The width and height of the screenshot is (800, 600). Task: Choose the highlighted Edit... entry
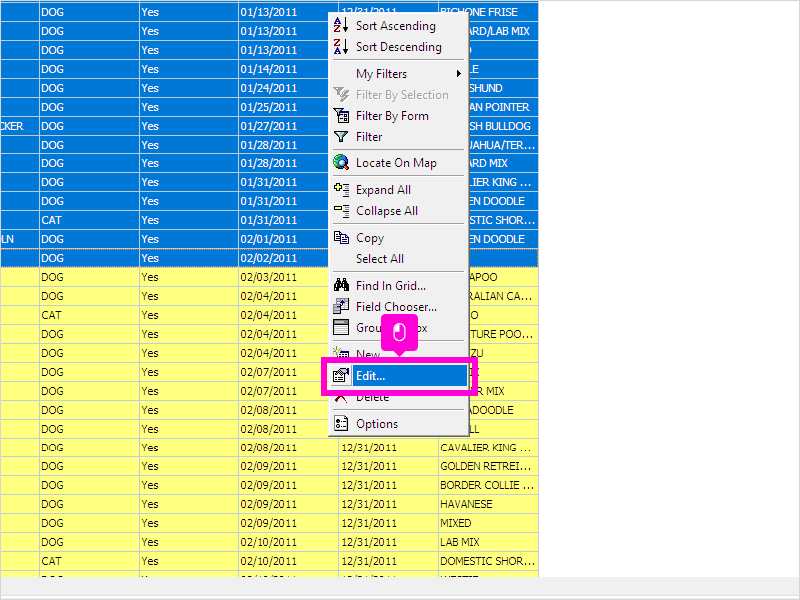click(x=399, y=376)
